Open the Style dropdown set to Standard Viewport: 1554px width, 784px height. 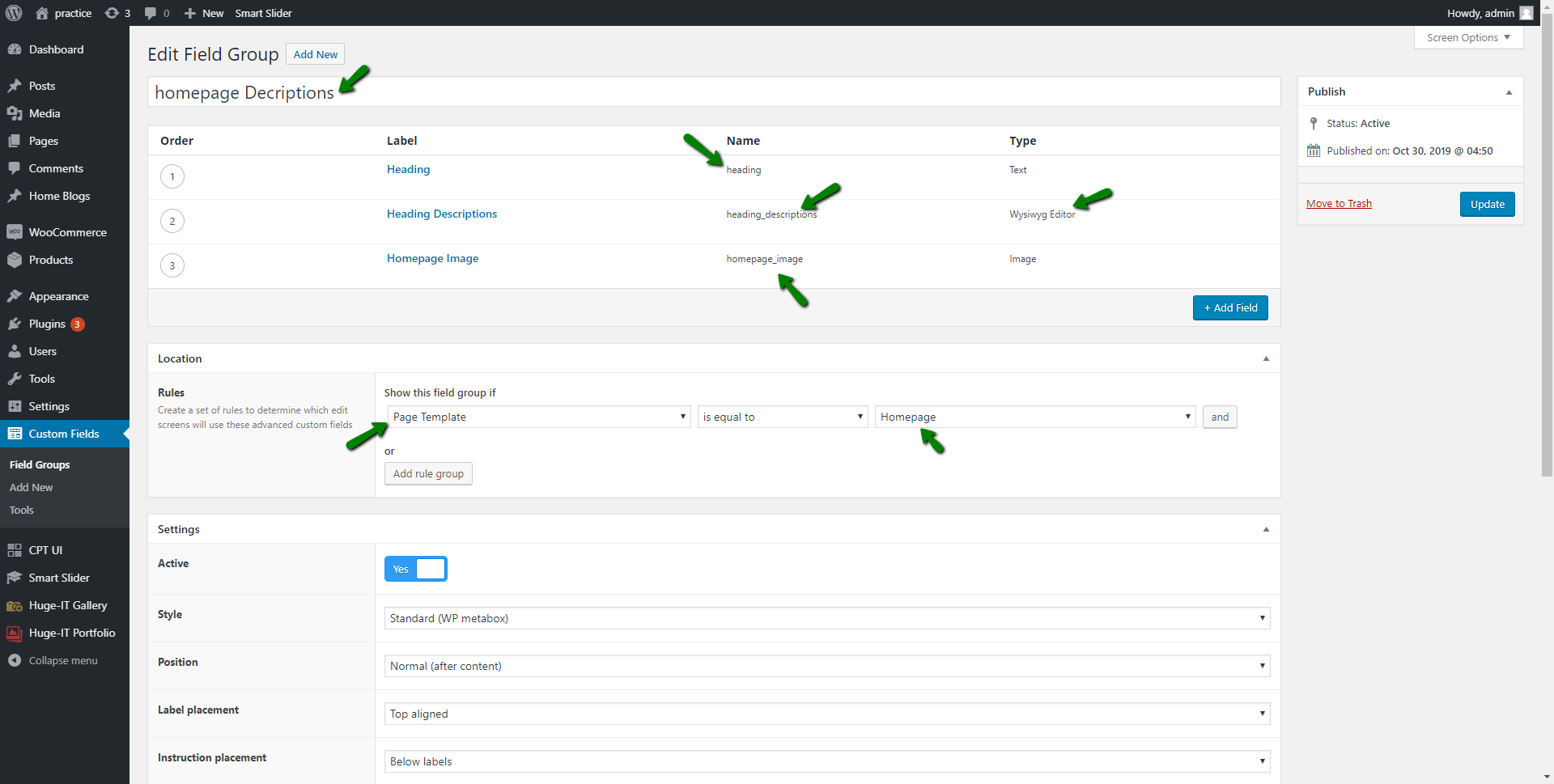(826, 618)
